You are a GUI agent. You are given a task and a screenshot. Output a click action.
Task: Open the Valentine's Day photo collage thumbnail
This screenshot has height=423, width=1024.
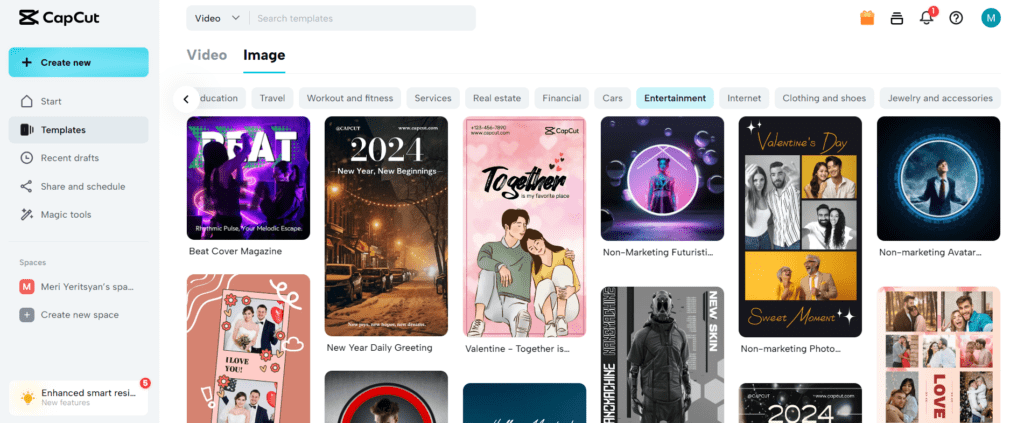pyautogui.click(x=800, y=227)
